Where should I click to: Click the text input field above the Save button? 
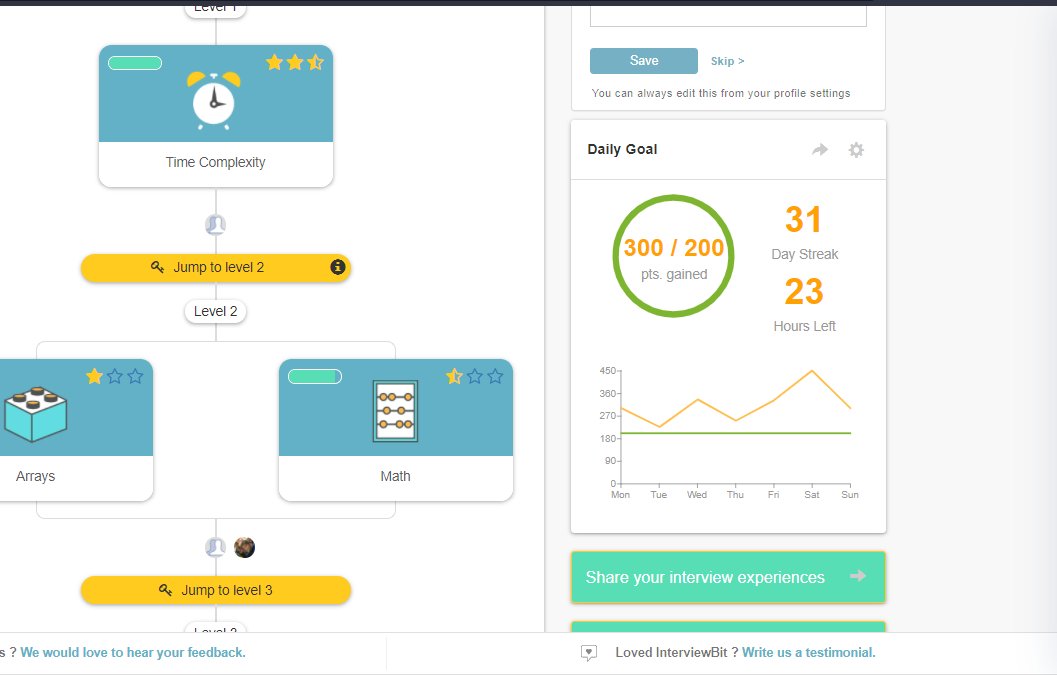coord(727,15)
